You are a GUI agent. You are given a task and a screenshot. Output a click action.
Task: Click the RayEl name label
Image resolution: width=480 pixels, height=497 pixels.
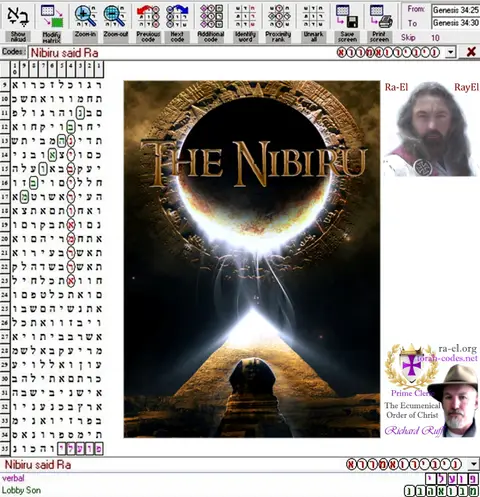pyautogui.click(x=466, y=87)
